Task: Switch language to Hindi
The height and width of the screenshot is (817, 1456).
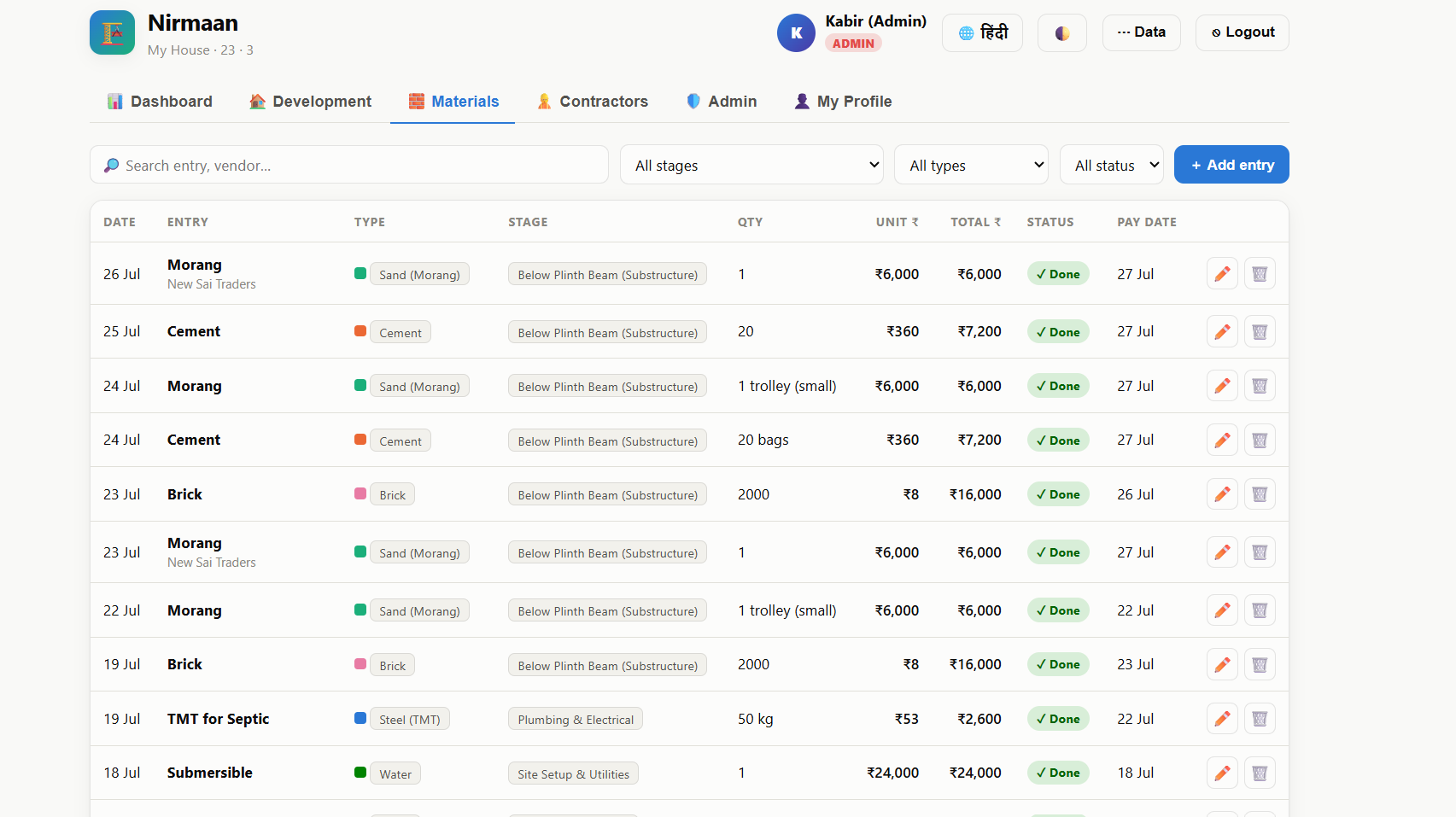Action: pyautogui.click(x=982, y=32)
